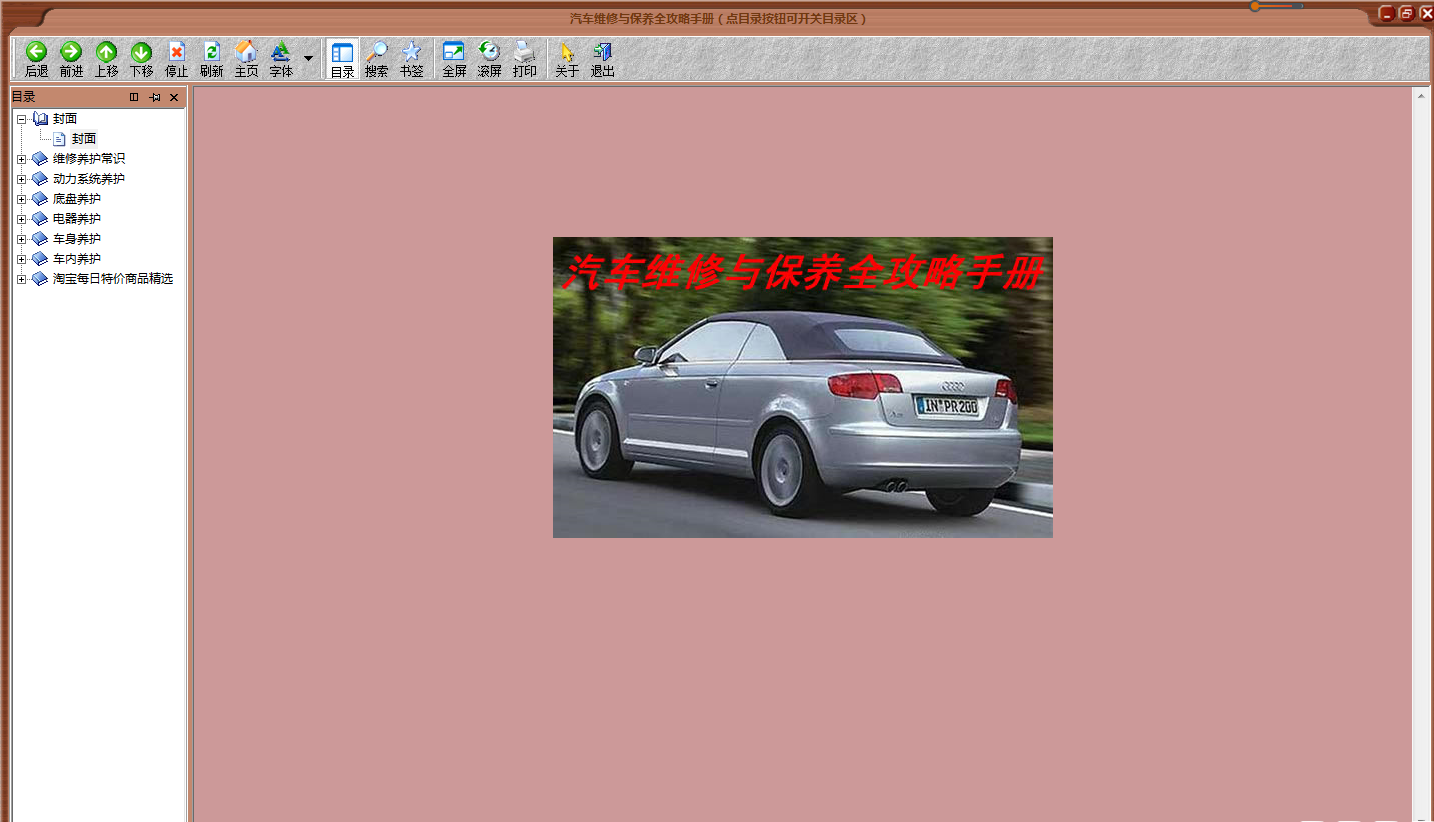1434x822 pixels.
Task: Expand the 维修养护常识 node
Action: (x=22, y=159)
